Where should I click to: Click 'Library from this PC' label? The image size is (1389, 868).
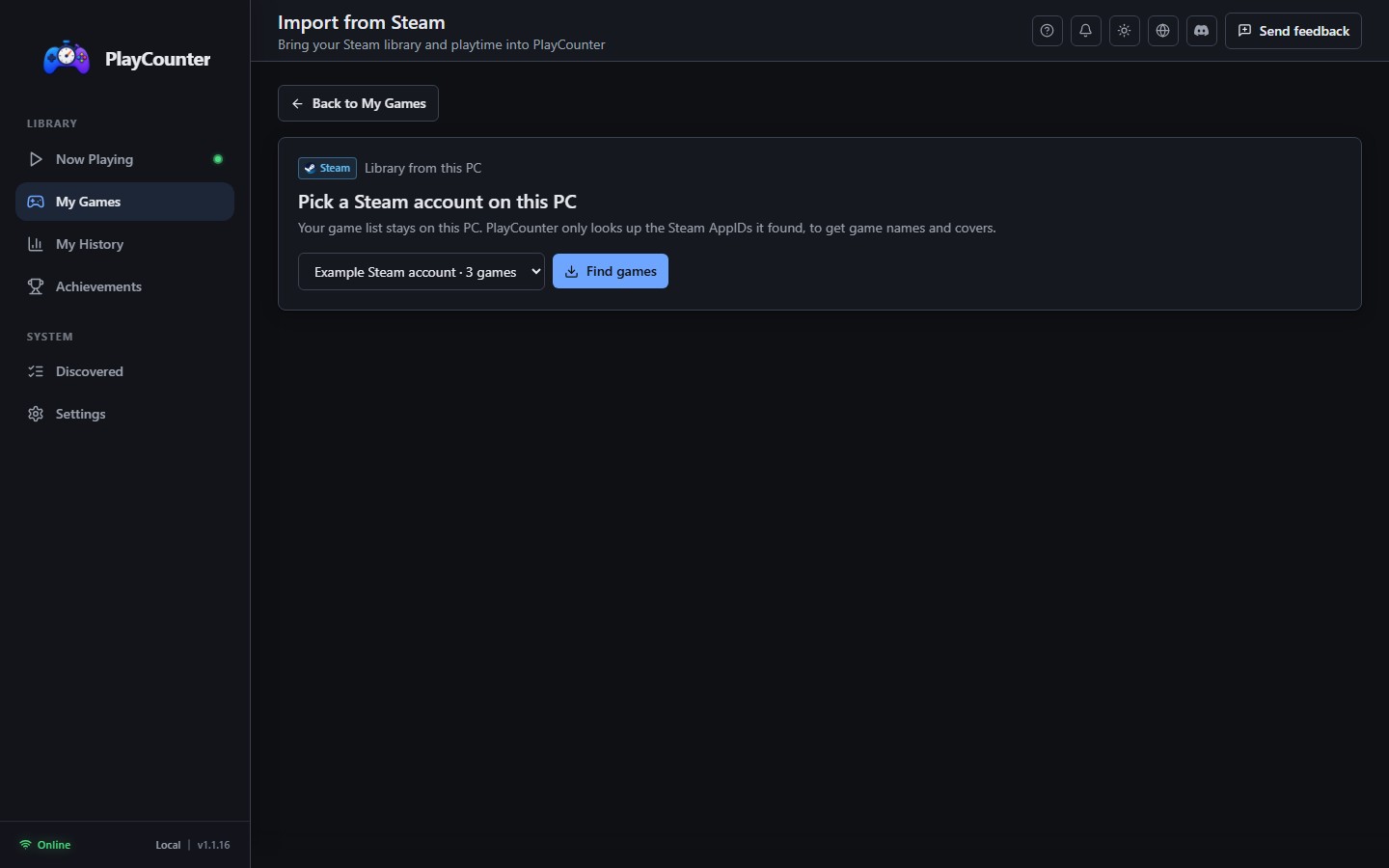(422, 168)
